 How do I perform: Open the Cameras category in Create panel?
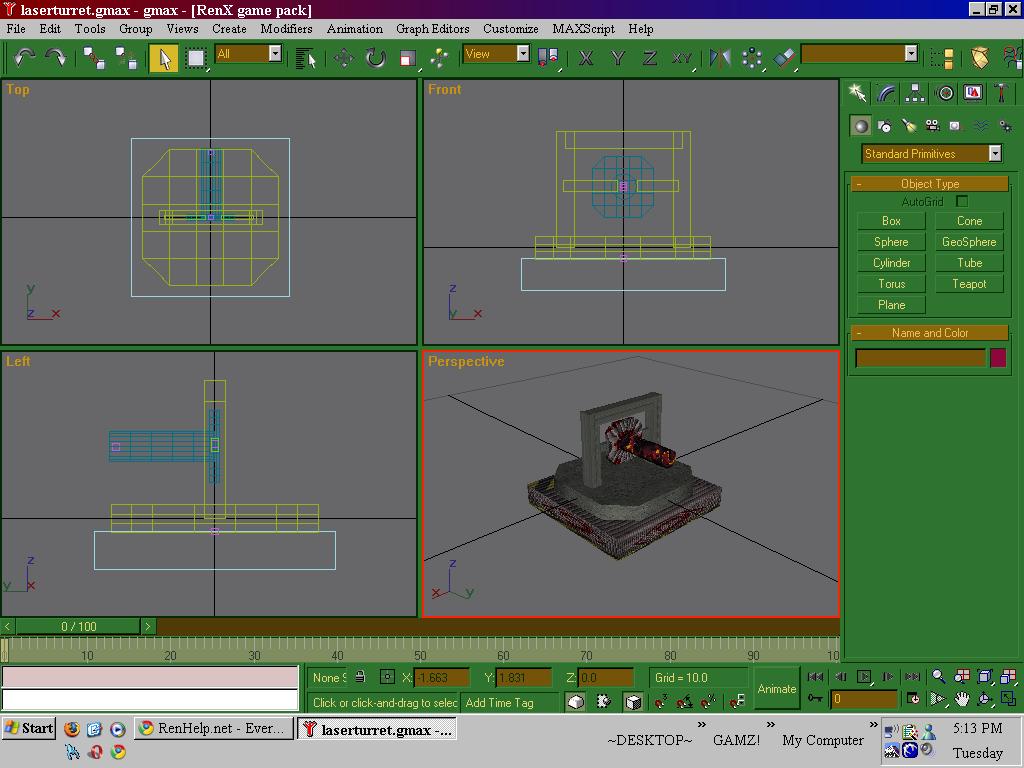[932, 126]
